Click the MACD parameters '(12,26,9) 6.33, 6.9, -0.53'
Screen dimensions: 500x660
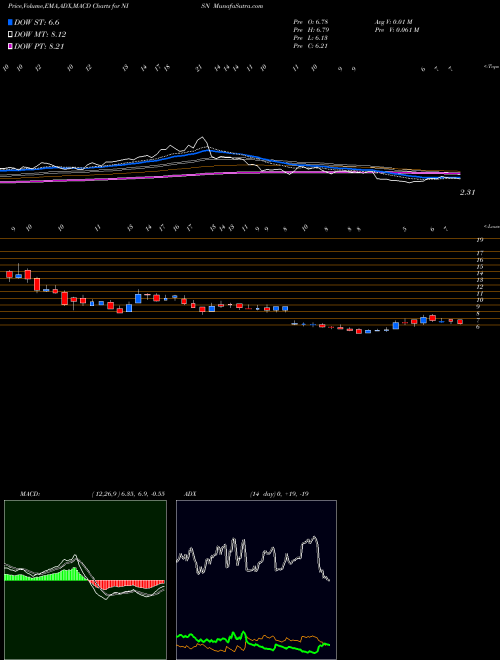coord(128,494)
